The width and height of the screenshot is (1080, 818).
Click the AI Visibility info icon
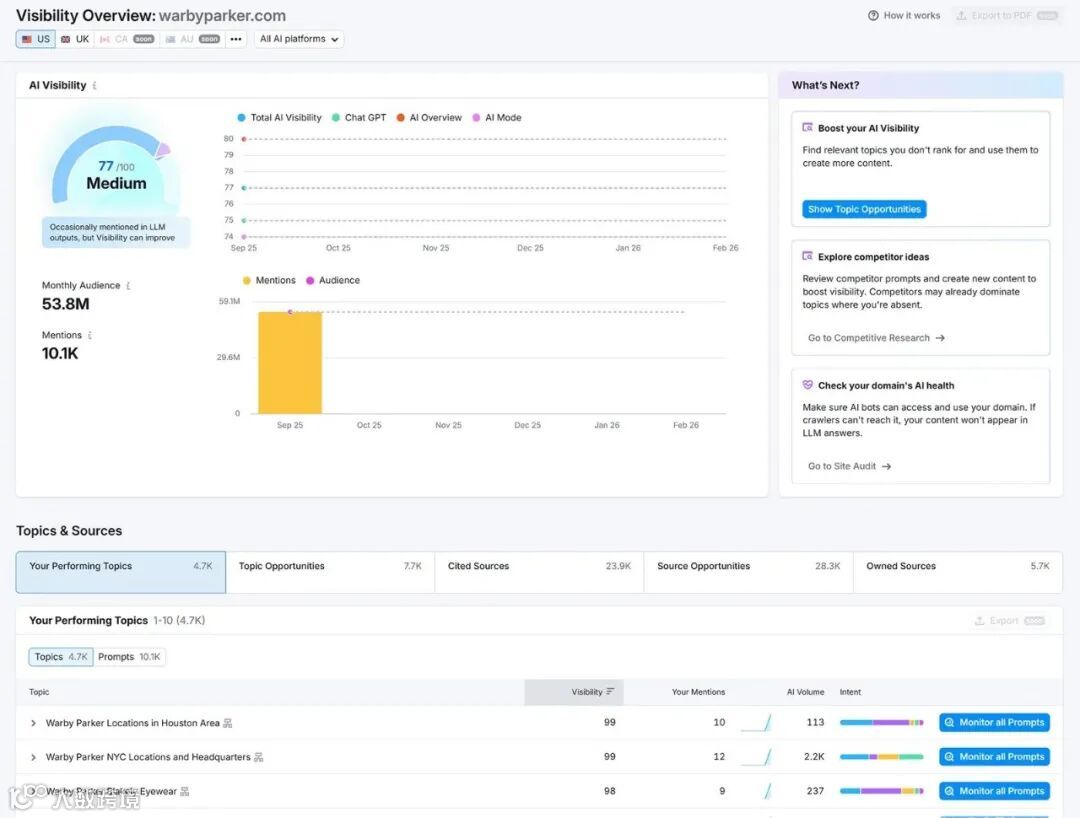(x=94, y=85)
